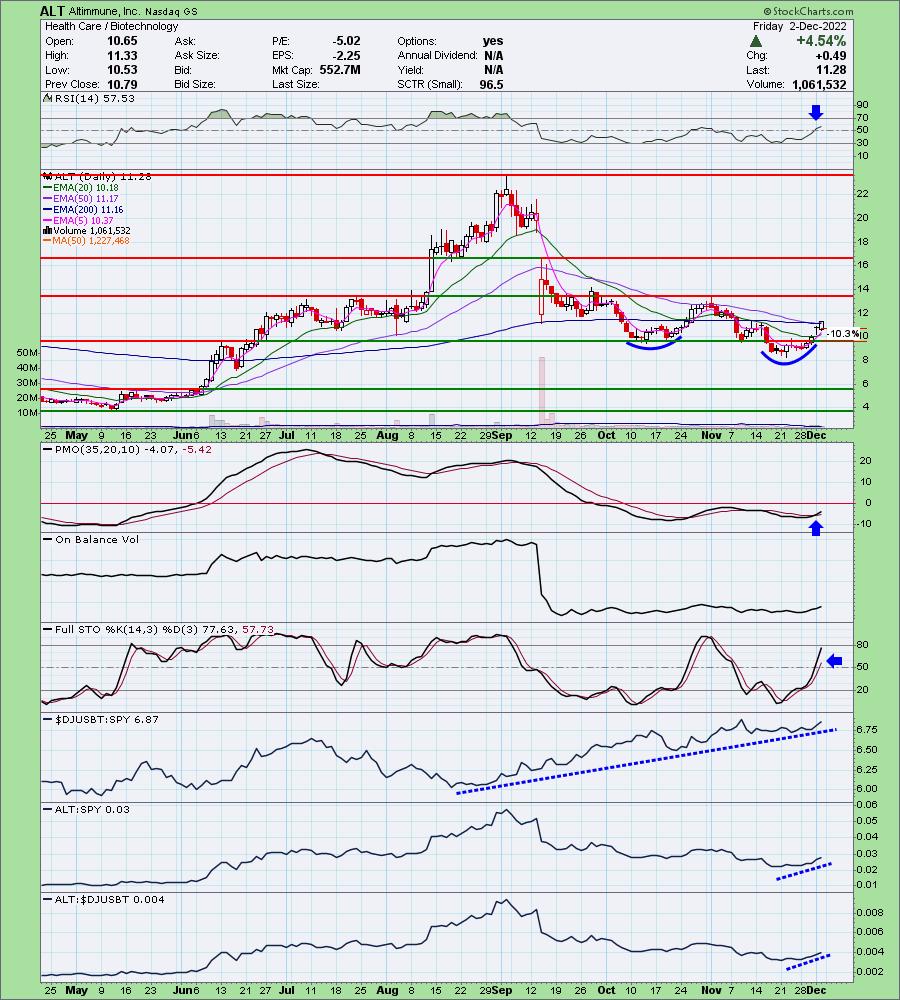Click the Last price value 11.28
The image size is (900, 1000).
[x=833, y=70]
